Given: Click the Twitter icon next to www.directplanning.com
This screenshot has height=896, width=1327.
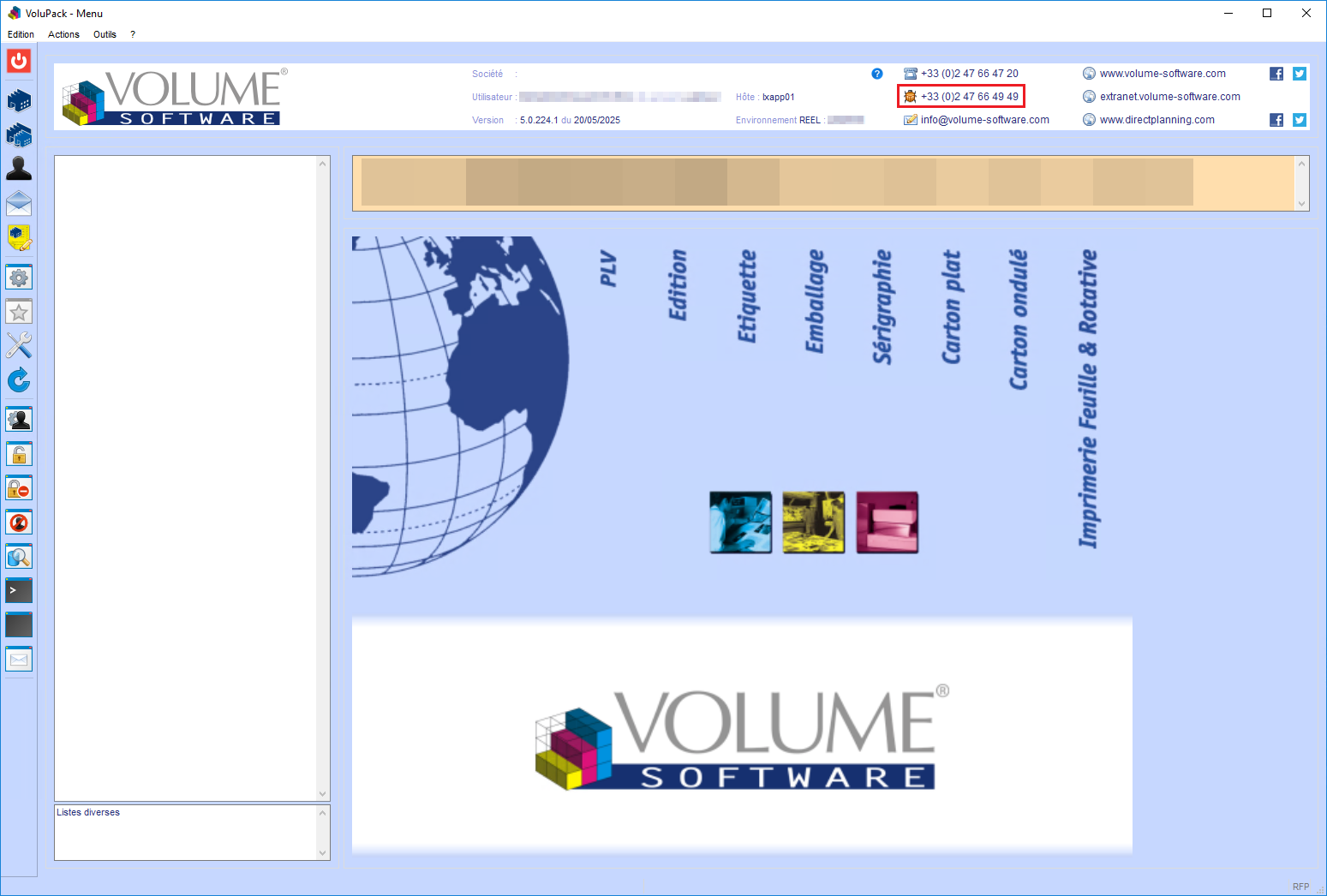Looking at the screenshot, I should 1300,120.
